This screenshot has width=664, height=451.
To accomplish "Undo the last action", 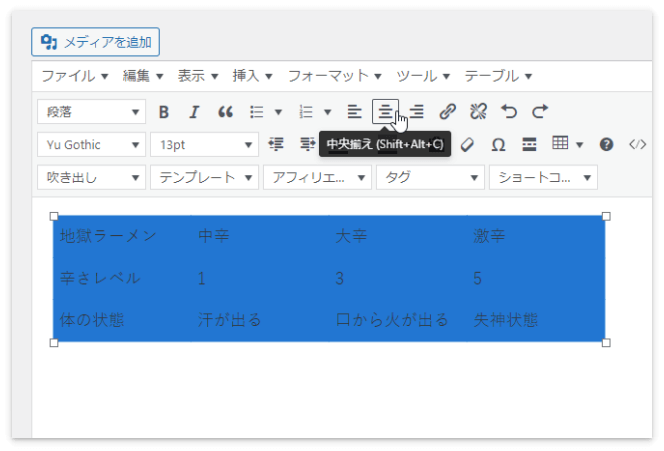I will pyautogui.click(x=509, y=112).
